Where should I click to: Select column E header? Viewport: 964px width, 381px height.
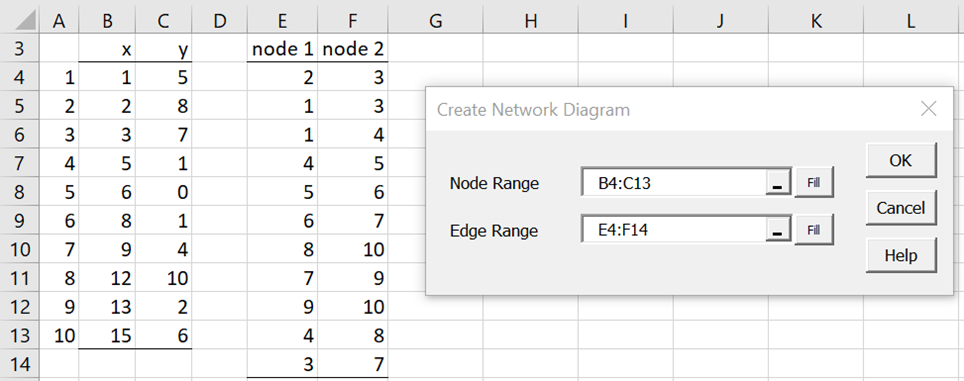pyautogui.click(x=282, y=20)
